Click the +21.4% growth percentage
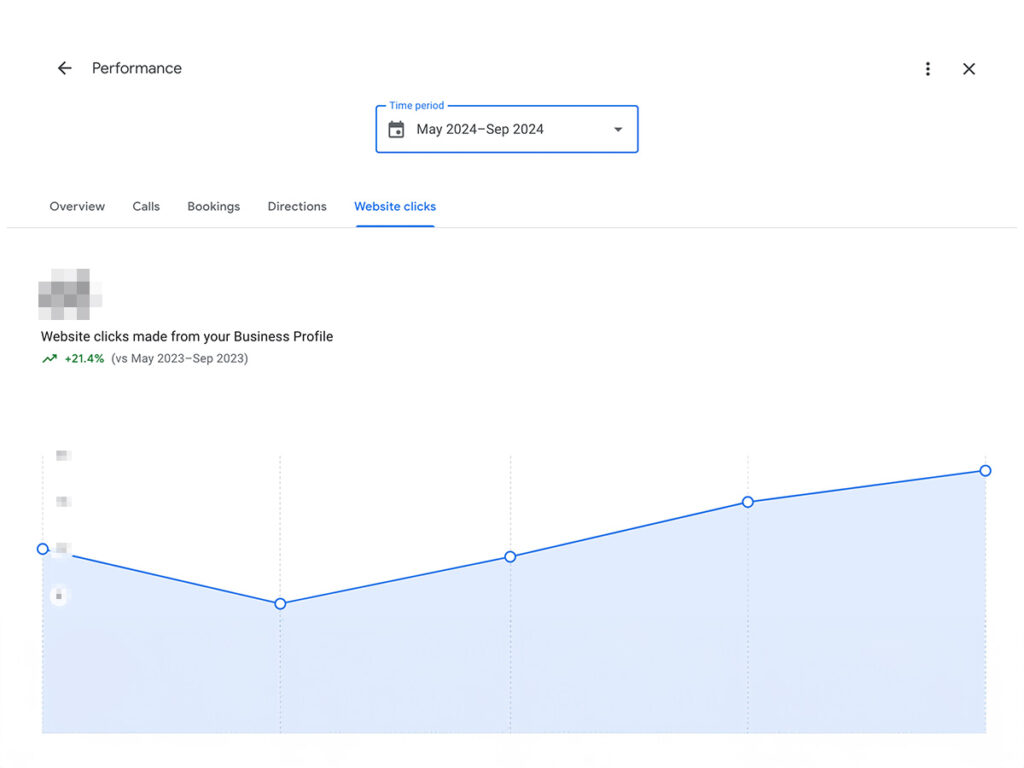The height and width of the screenshot is (768, 1024). click(x=84, y=359)
